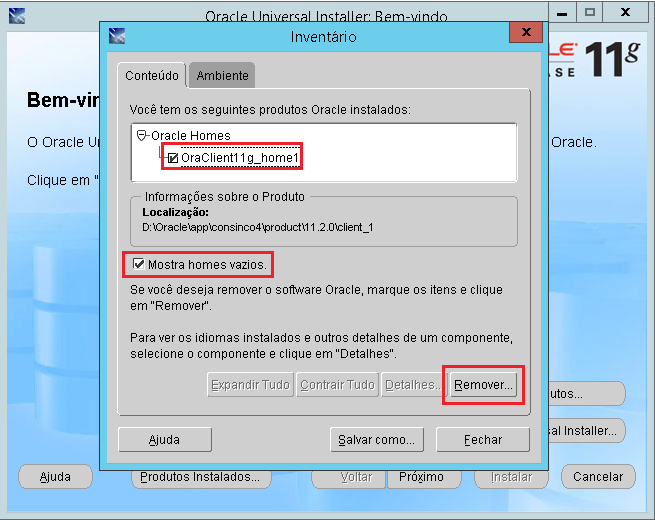Click the Oracle Universal Installer window icon
The width and height of the screenshot is (655, 520).
(x=17, y=16)
